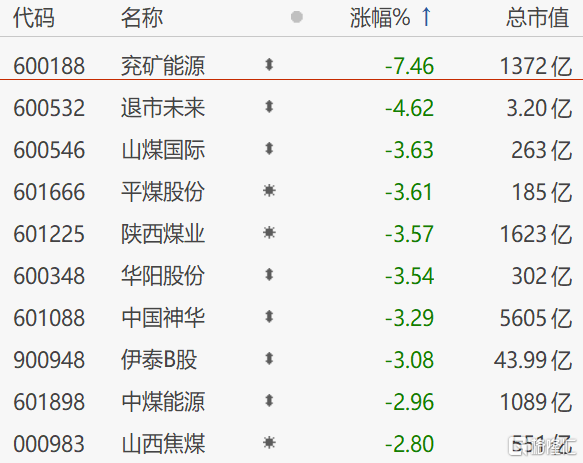583x463 pixels.
Task: Open the 中国神华 stock name
Action: pyautogui.click(x=163, y=318)
